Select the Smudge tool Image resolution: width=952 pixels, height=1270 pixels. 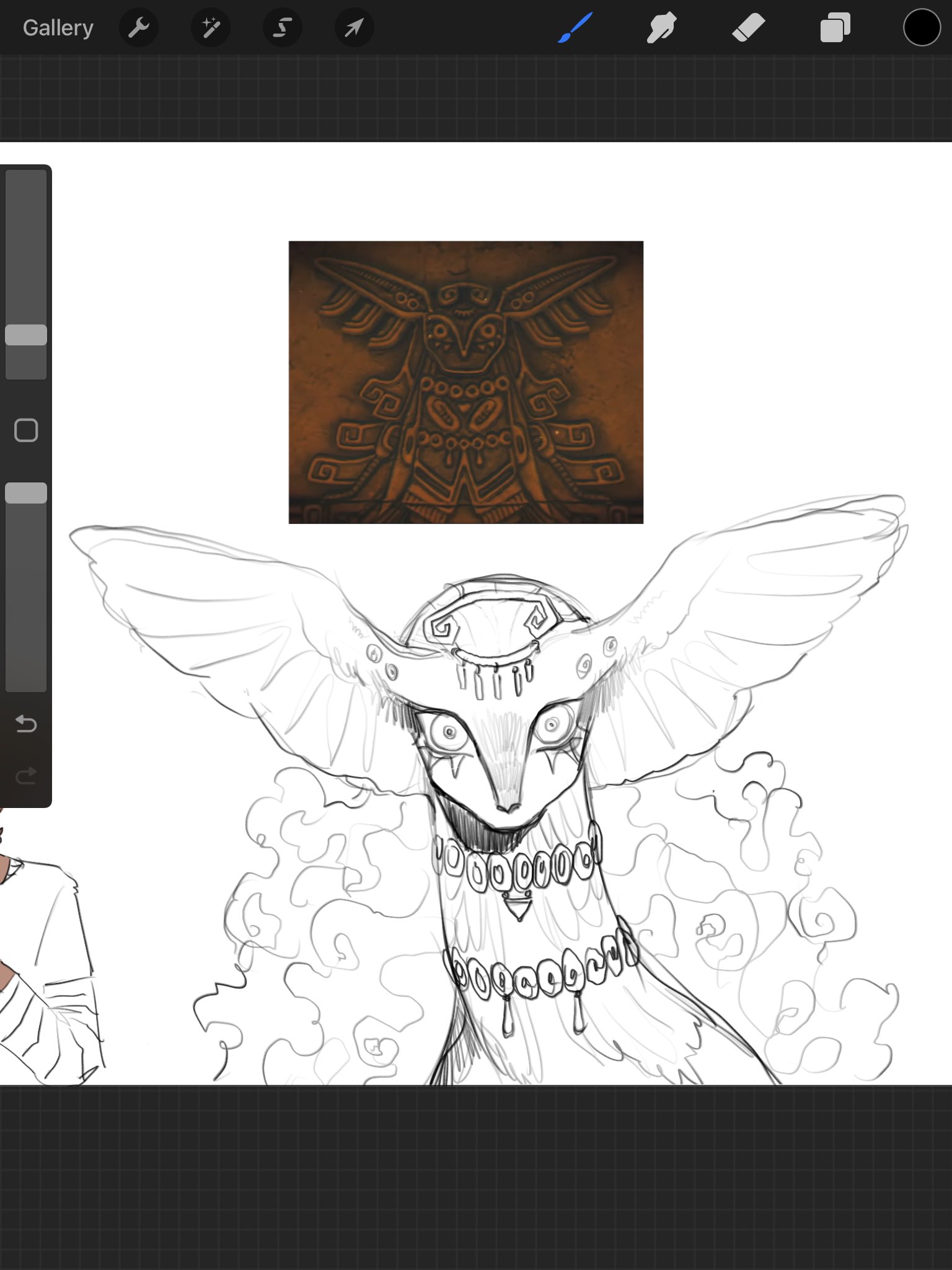point(661,28)
